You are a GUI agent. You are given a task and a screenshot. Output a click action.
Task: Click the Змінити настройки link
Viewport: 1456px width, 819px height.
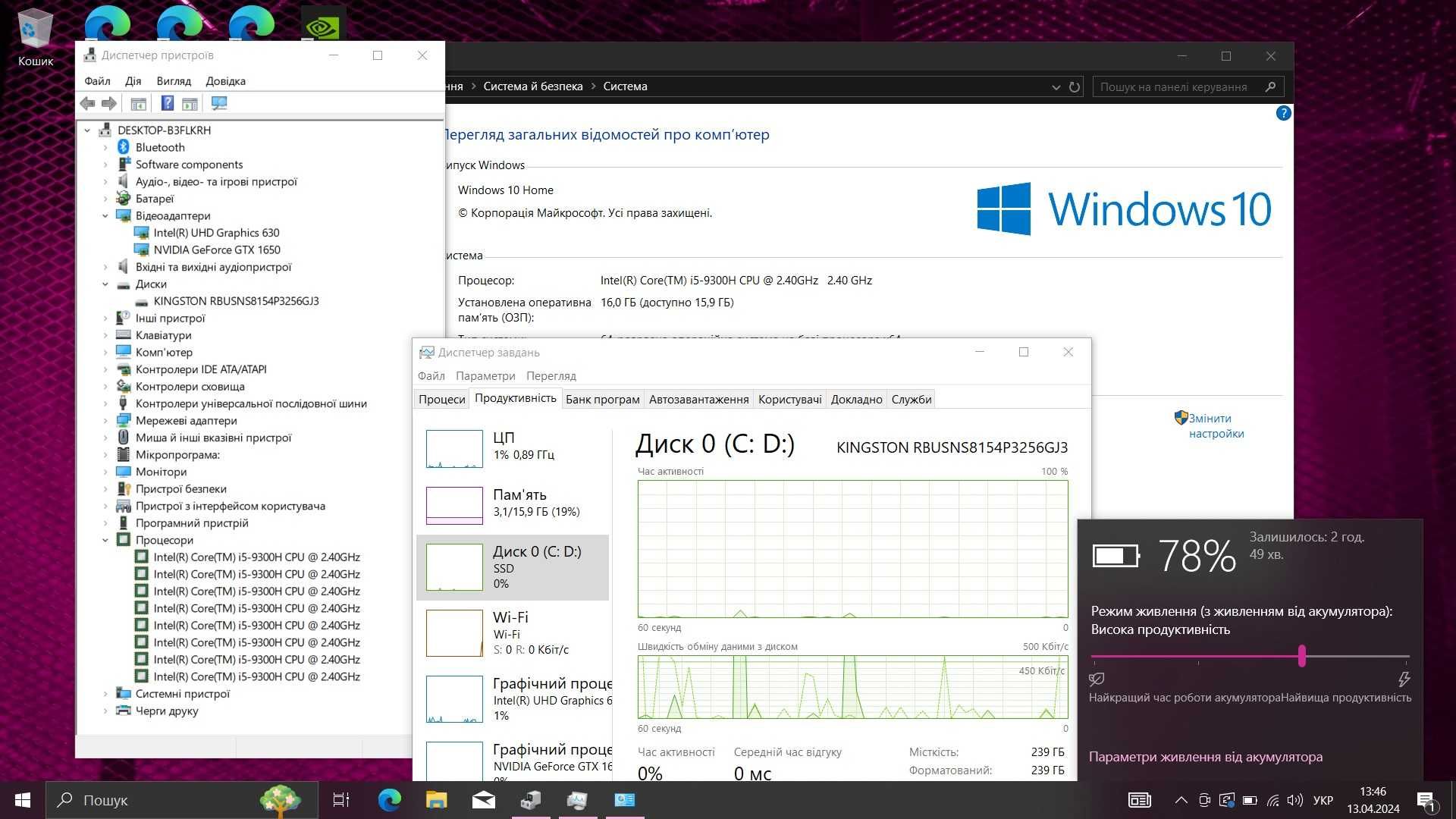click(1216, 426)
